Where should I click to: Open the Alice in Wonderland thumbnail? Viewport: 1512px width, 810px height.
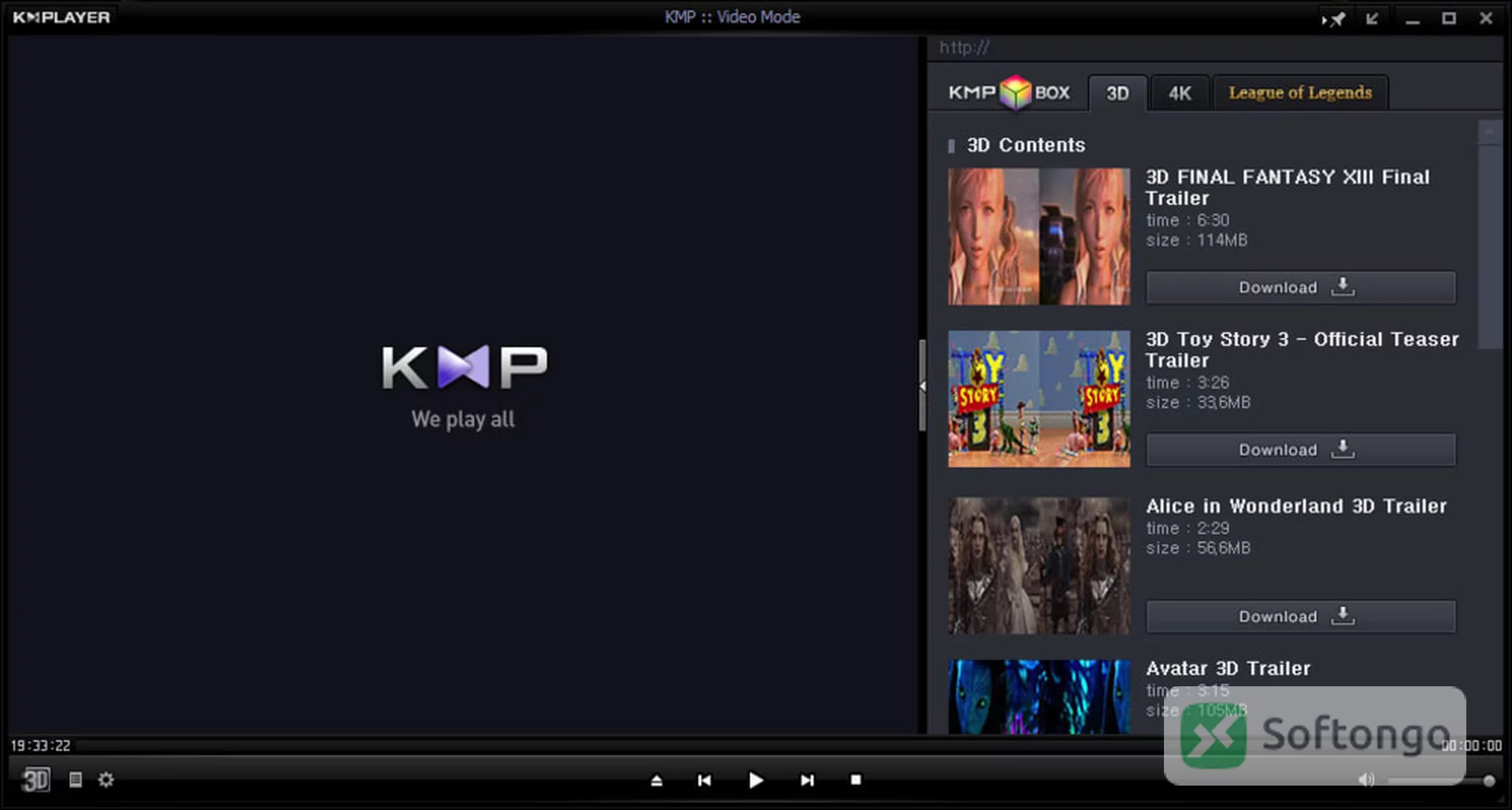click(x=1039, y=566)
